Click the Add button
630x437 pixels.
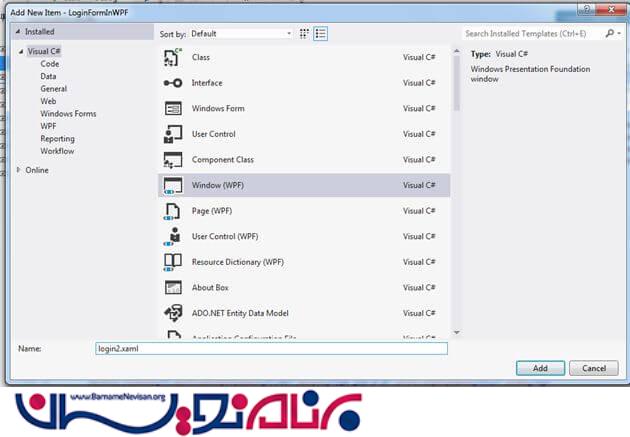[540, 368]
